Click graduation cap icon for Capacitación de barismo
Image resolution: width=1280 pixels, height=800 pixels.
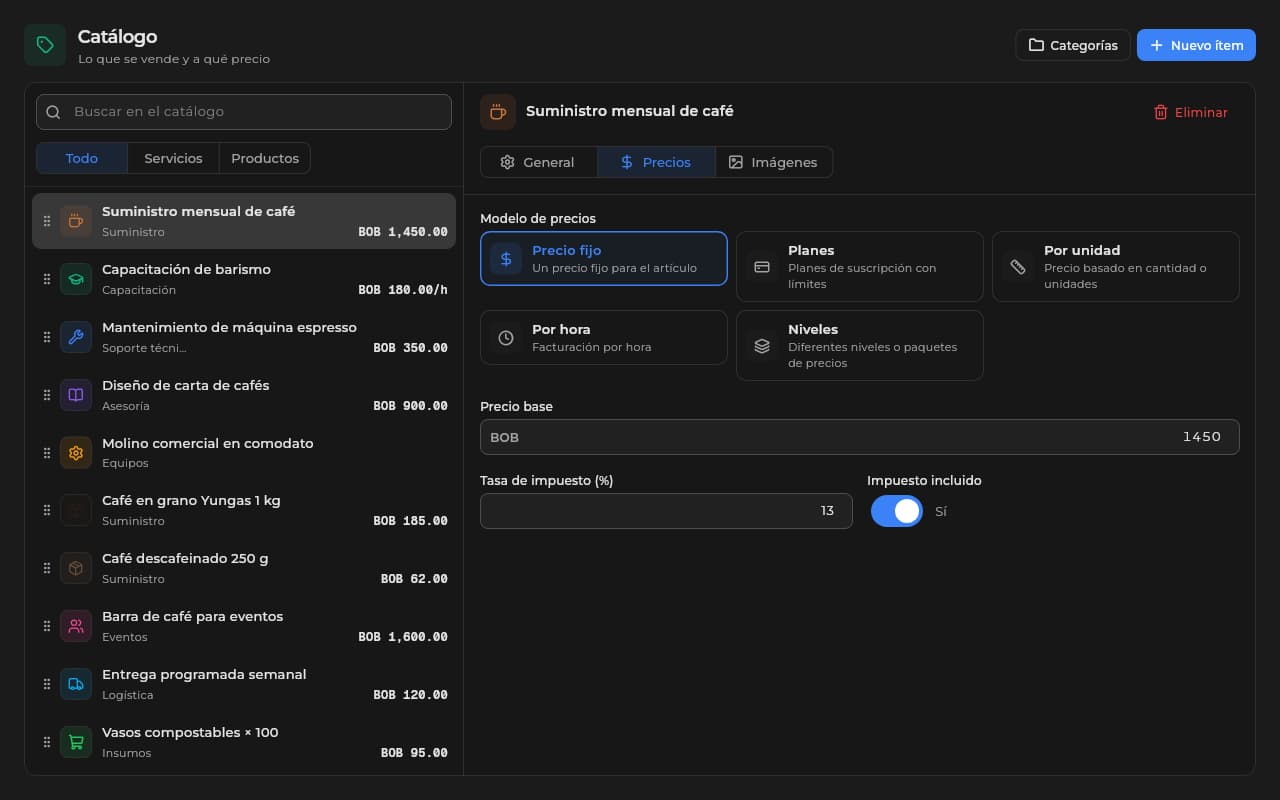[x=76, y=279]
